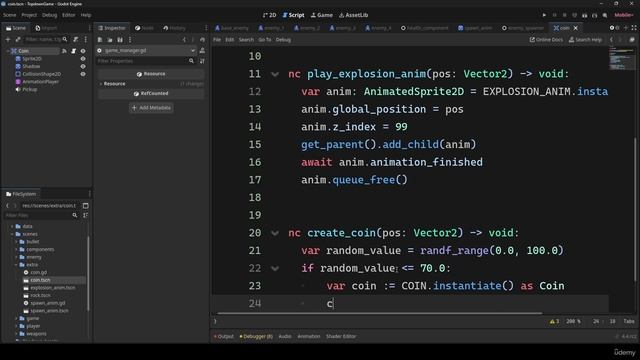Screen dimensions: 640x360
Task: Open the Project menu
Action: [29, 15]
